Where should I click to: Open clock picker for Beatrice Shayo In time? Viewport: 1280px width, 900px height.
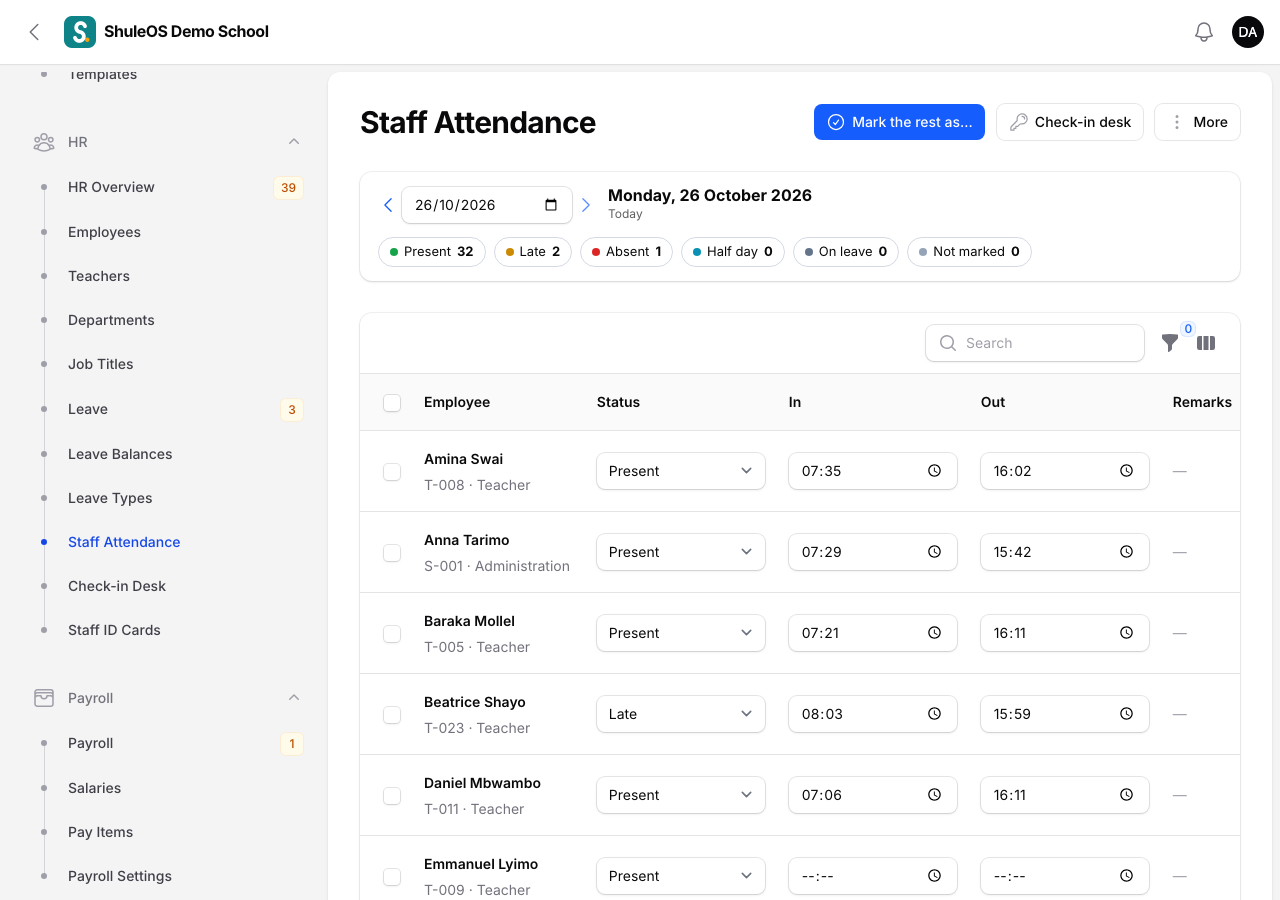pyautogui.click(x=934, y=714)
